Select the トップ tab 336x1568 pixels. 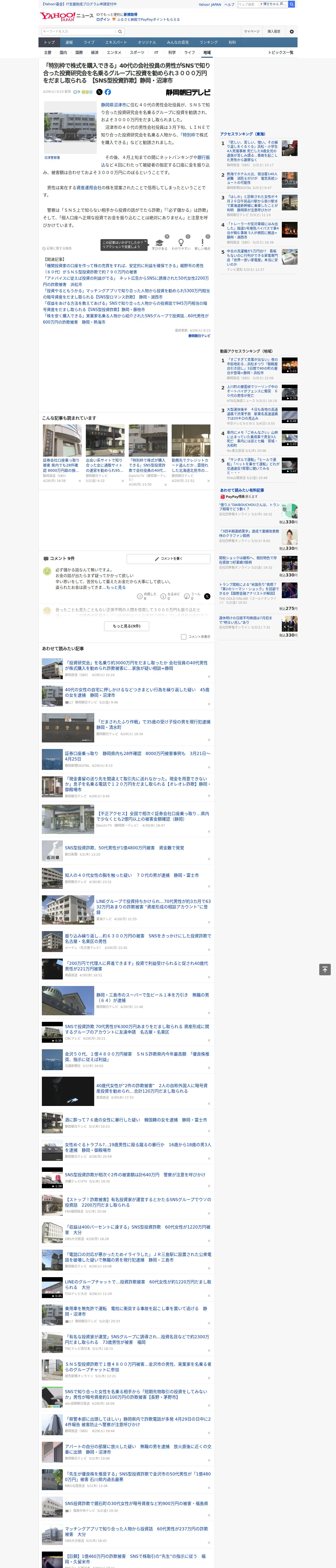pyautogui.click(x=49, y=43)
